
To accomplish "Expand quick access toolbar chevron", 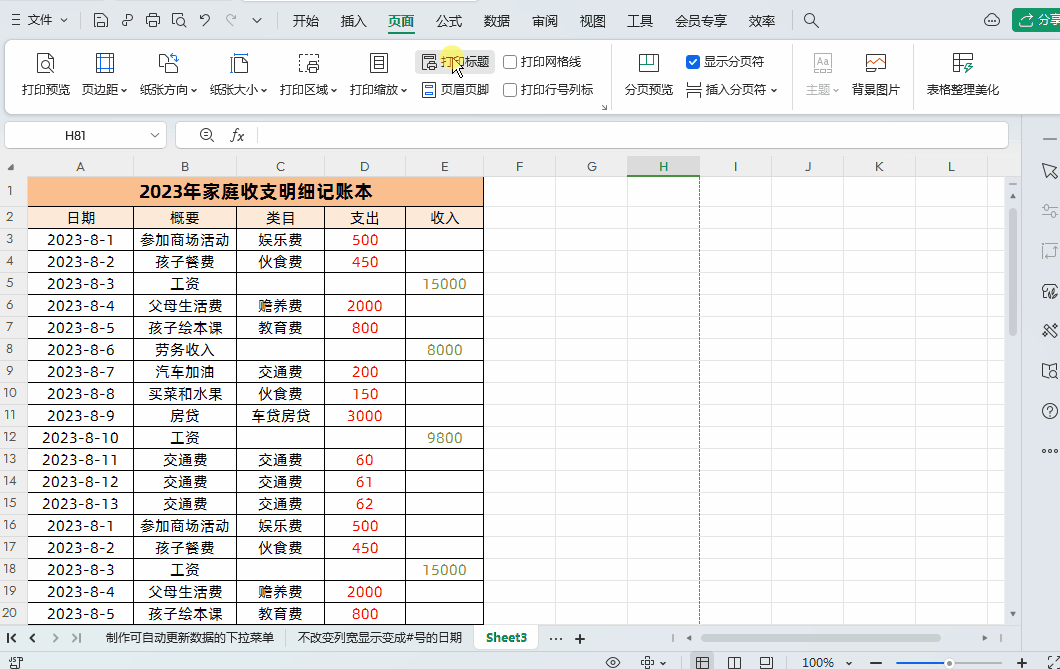I will (257, 20).
